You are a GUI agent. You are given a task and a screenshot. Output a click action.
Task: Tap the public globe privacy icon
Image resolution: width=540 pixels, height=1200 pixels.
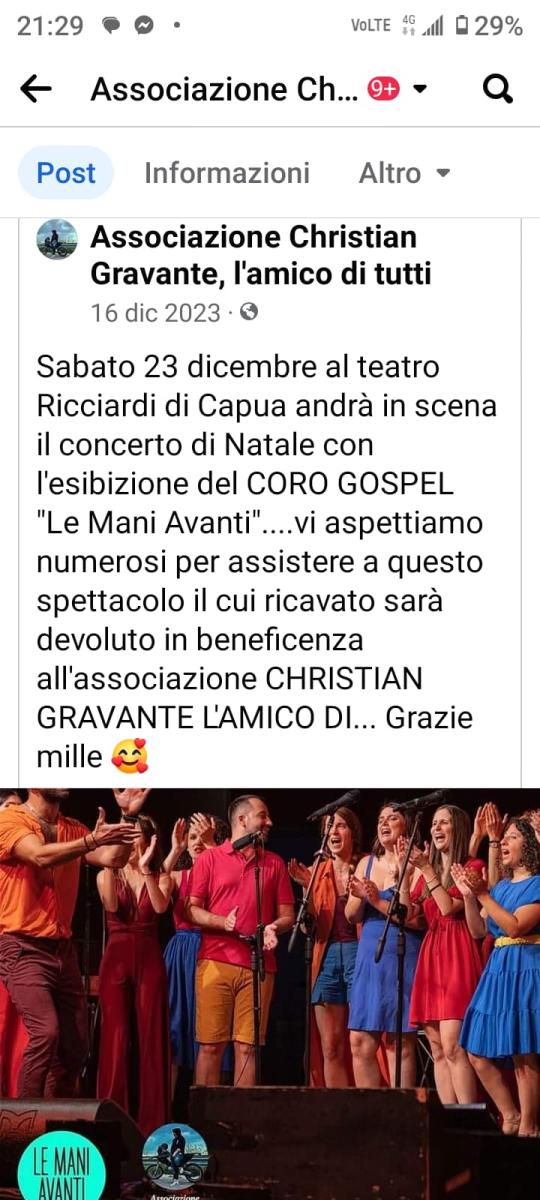coord(249,312)
